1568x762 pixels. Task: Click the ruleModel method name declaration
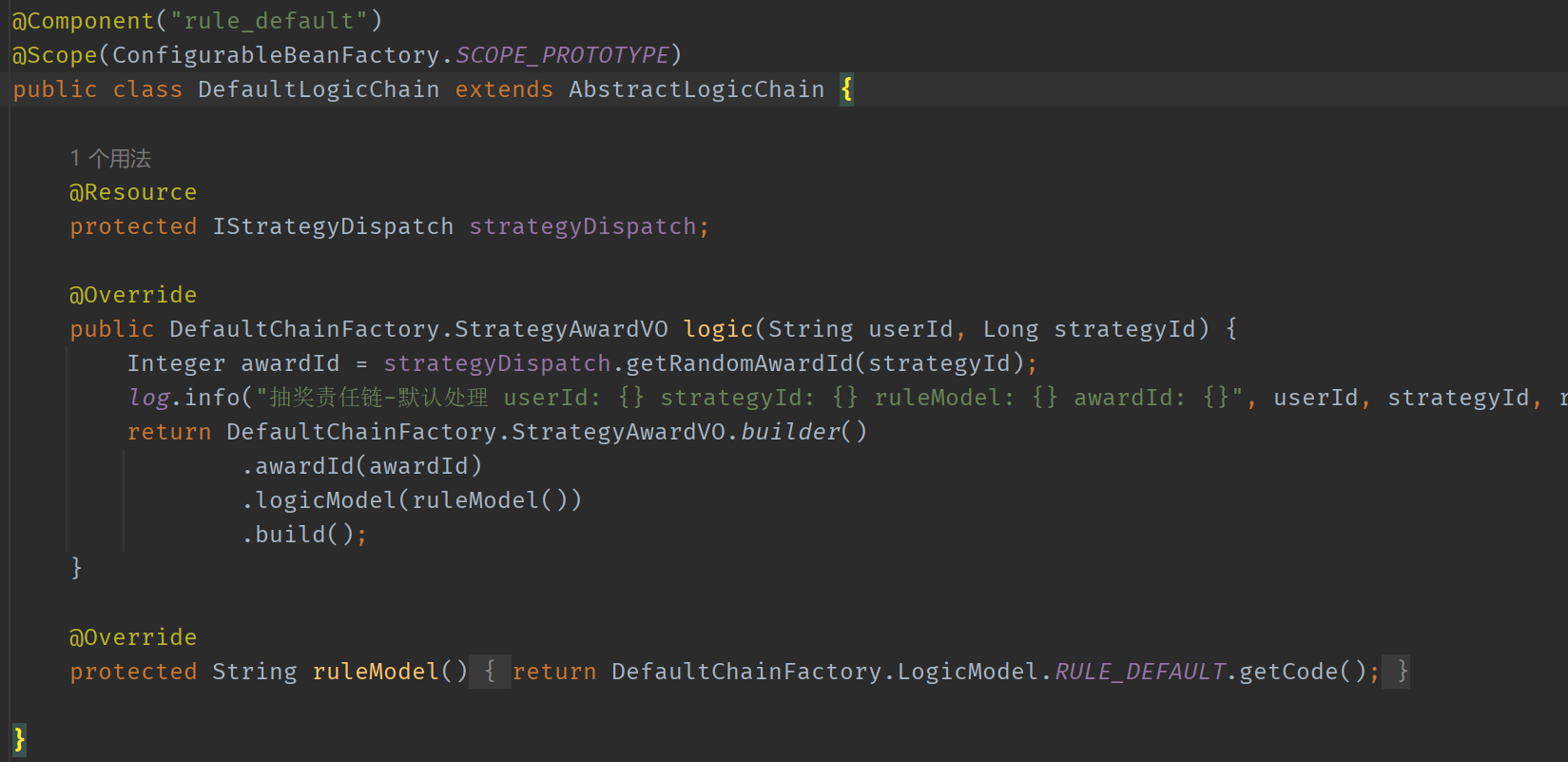(376, 672)
